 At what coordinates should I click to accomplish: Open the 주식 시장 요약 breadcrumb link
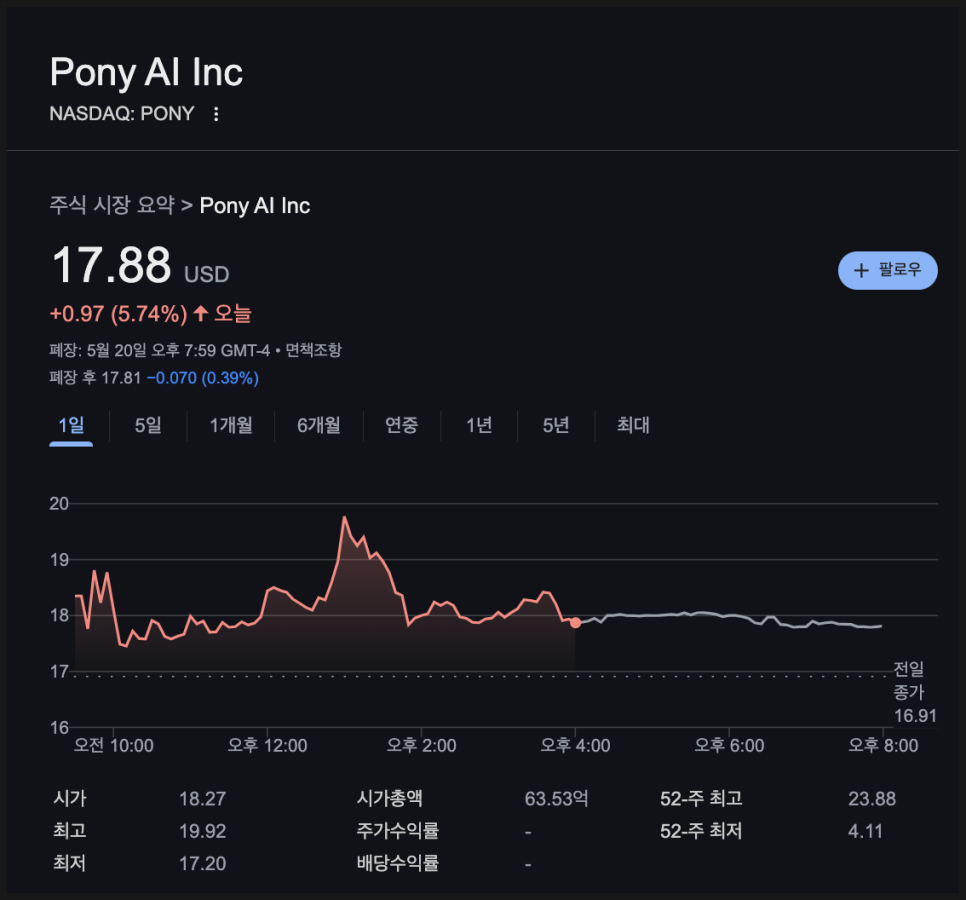click(x=112, y=205)
